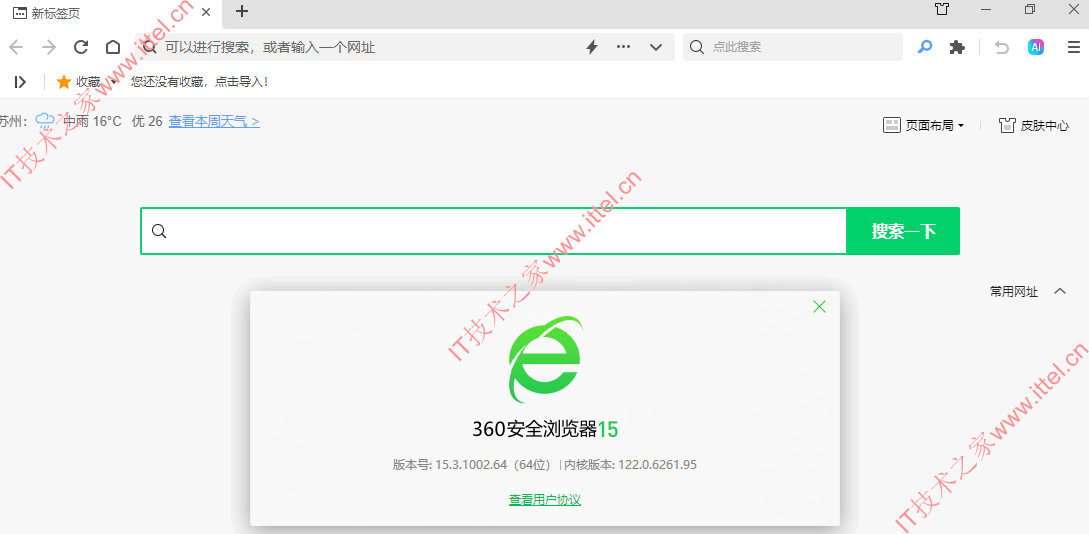
Task: Click the blue search magnifier icon
Action: point(924,47)
